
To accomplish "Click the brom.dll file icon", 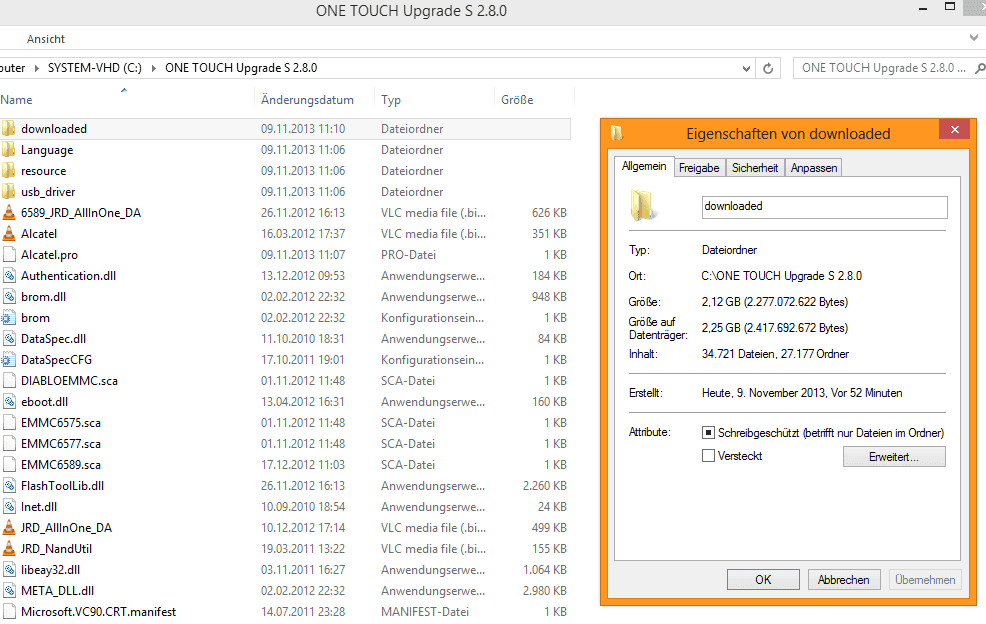I will 9,297.
